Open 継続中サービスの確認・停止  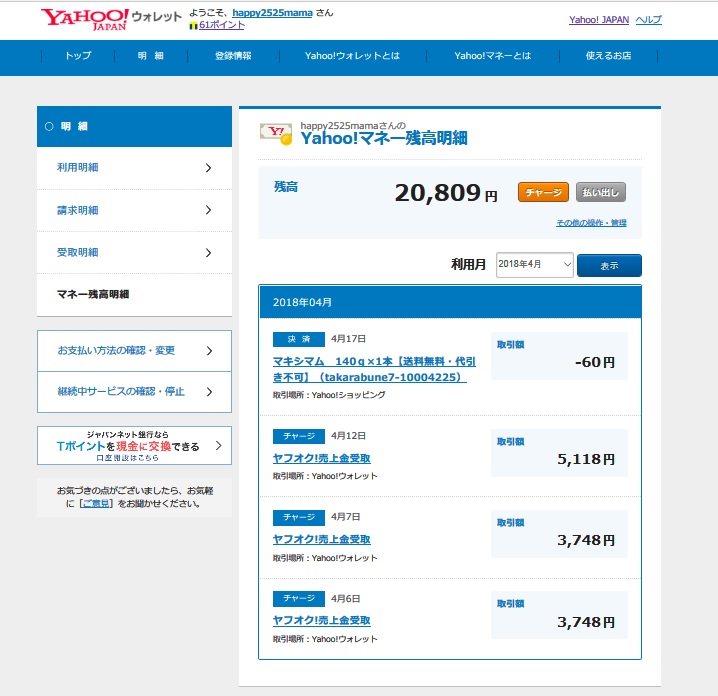(134, 392)
